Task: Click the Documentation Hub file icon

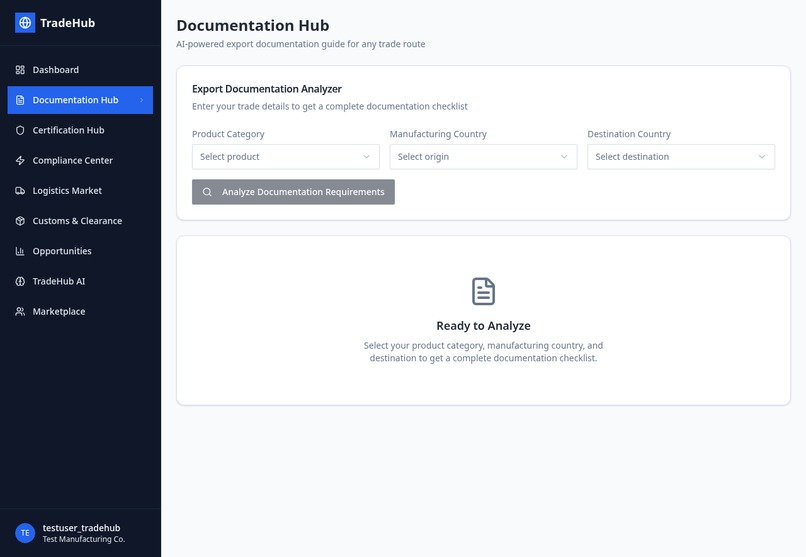Action: point(20,100)
